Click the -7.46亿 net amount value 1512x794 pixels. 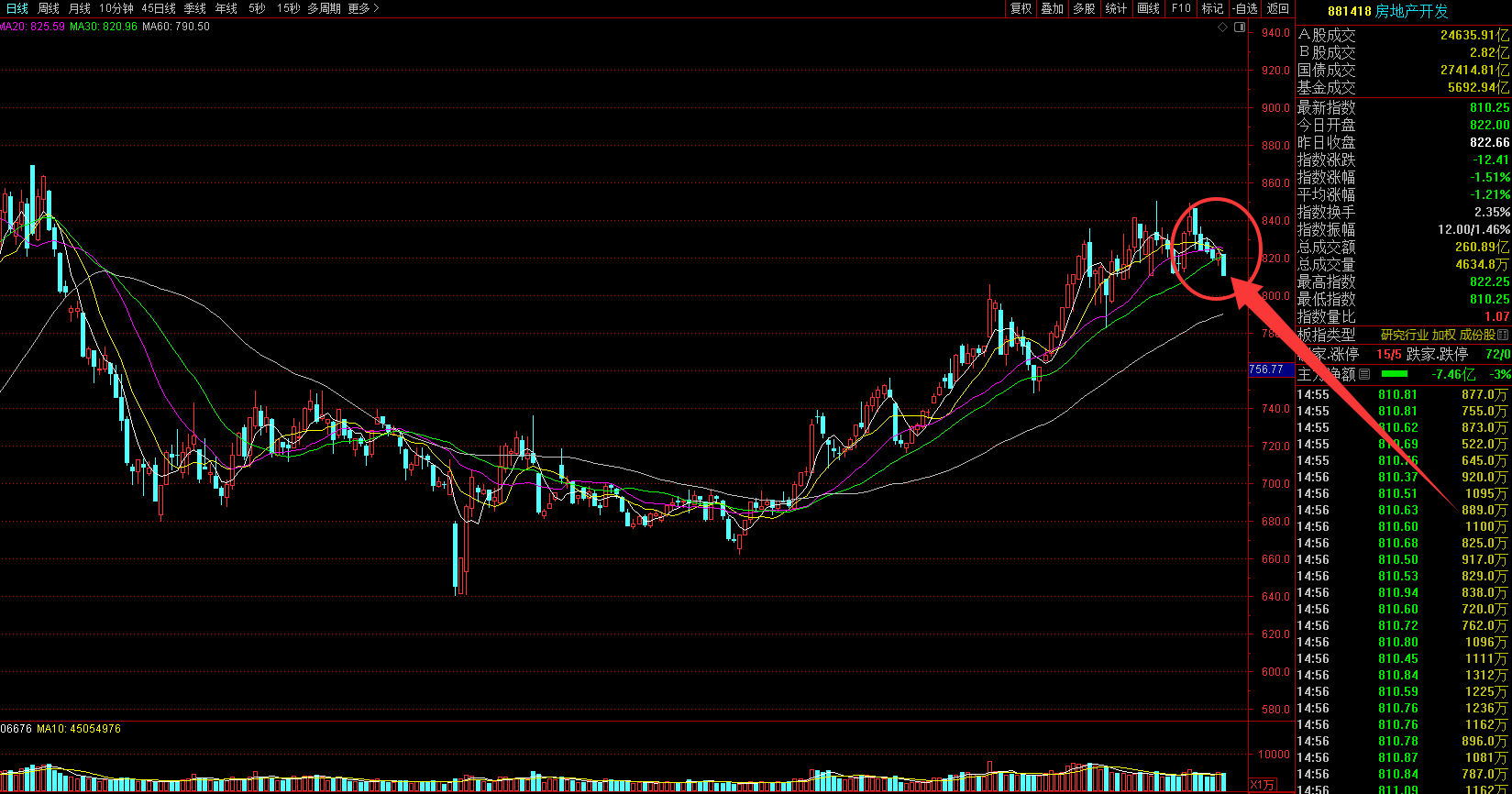pyautogui.click(x=1453, y=374)
